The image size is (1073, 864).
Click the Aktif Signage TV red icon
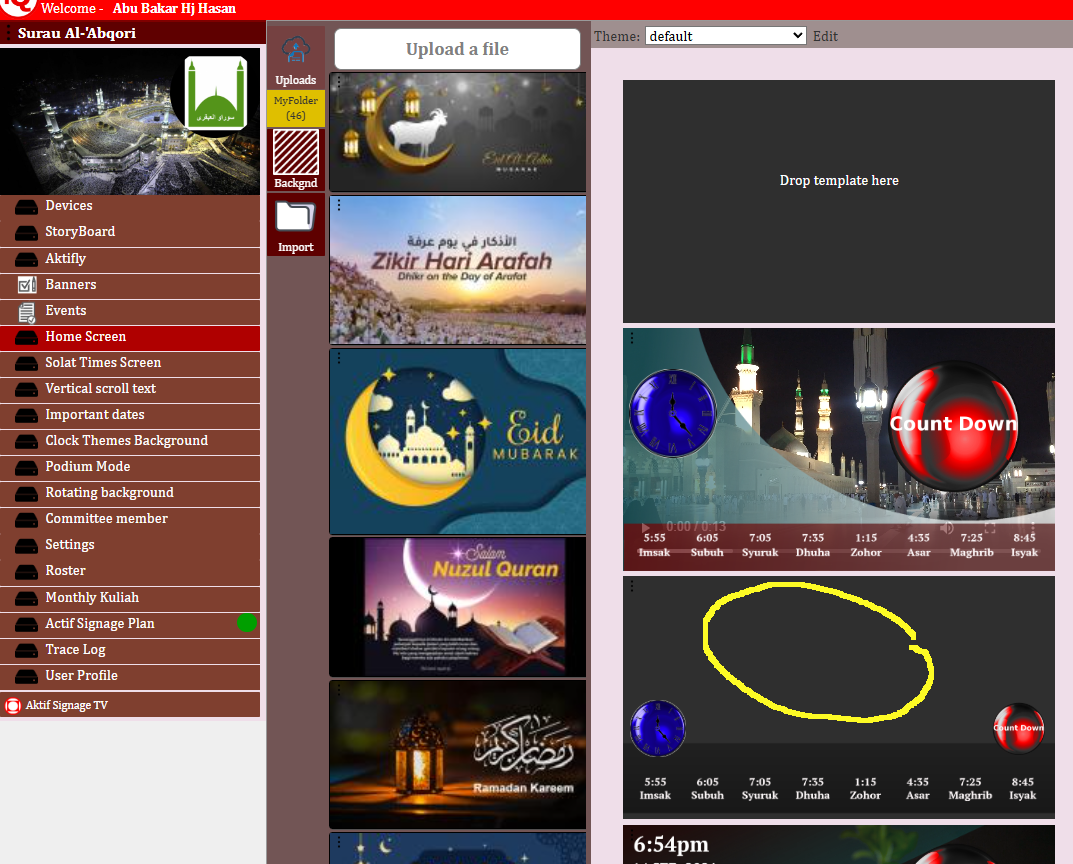click(13, 705)
